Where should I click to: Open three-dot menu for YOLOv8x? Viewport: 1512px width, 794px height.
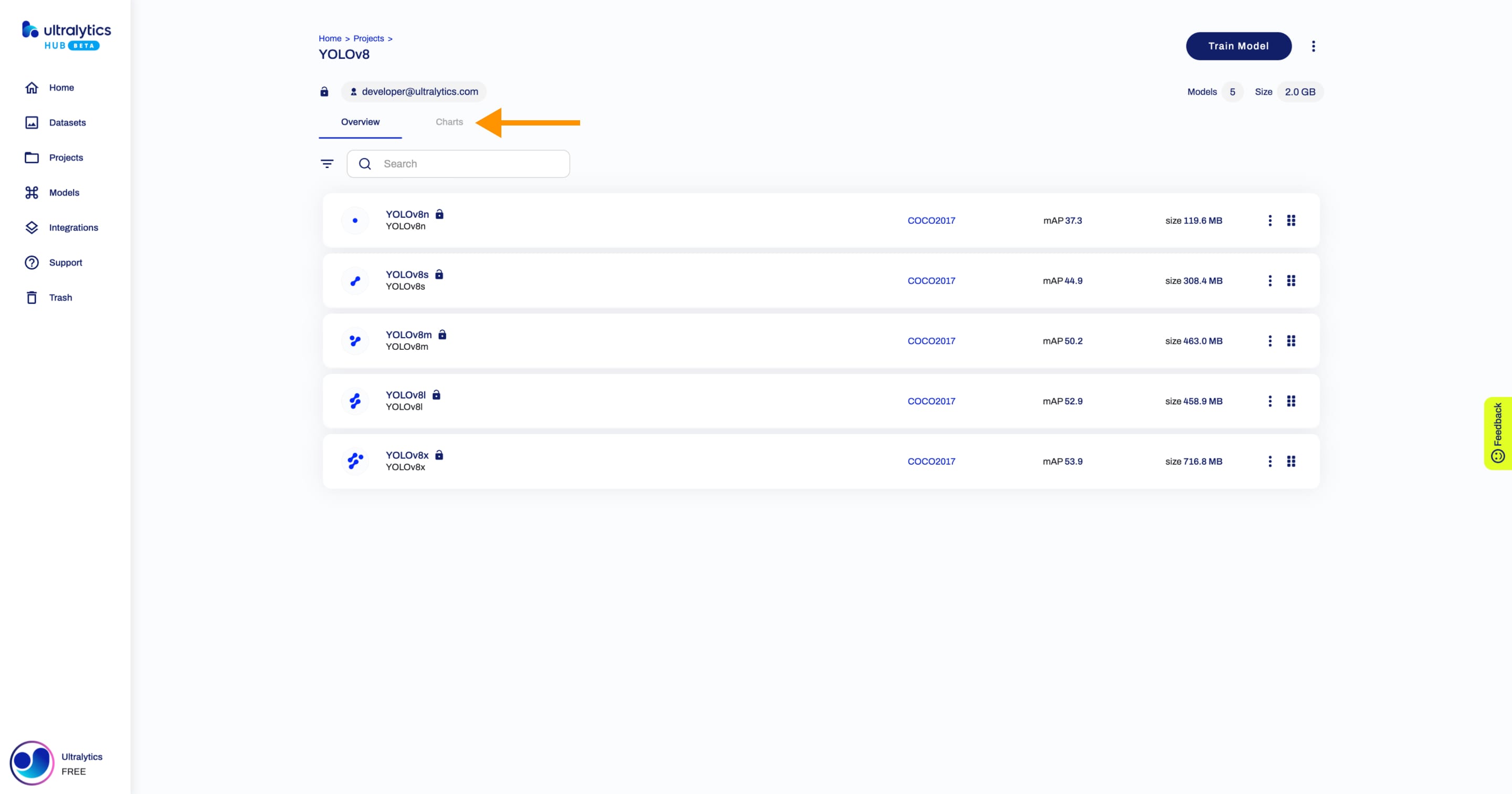pos(1268,461)
